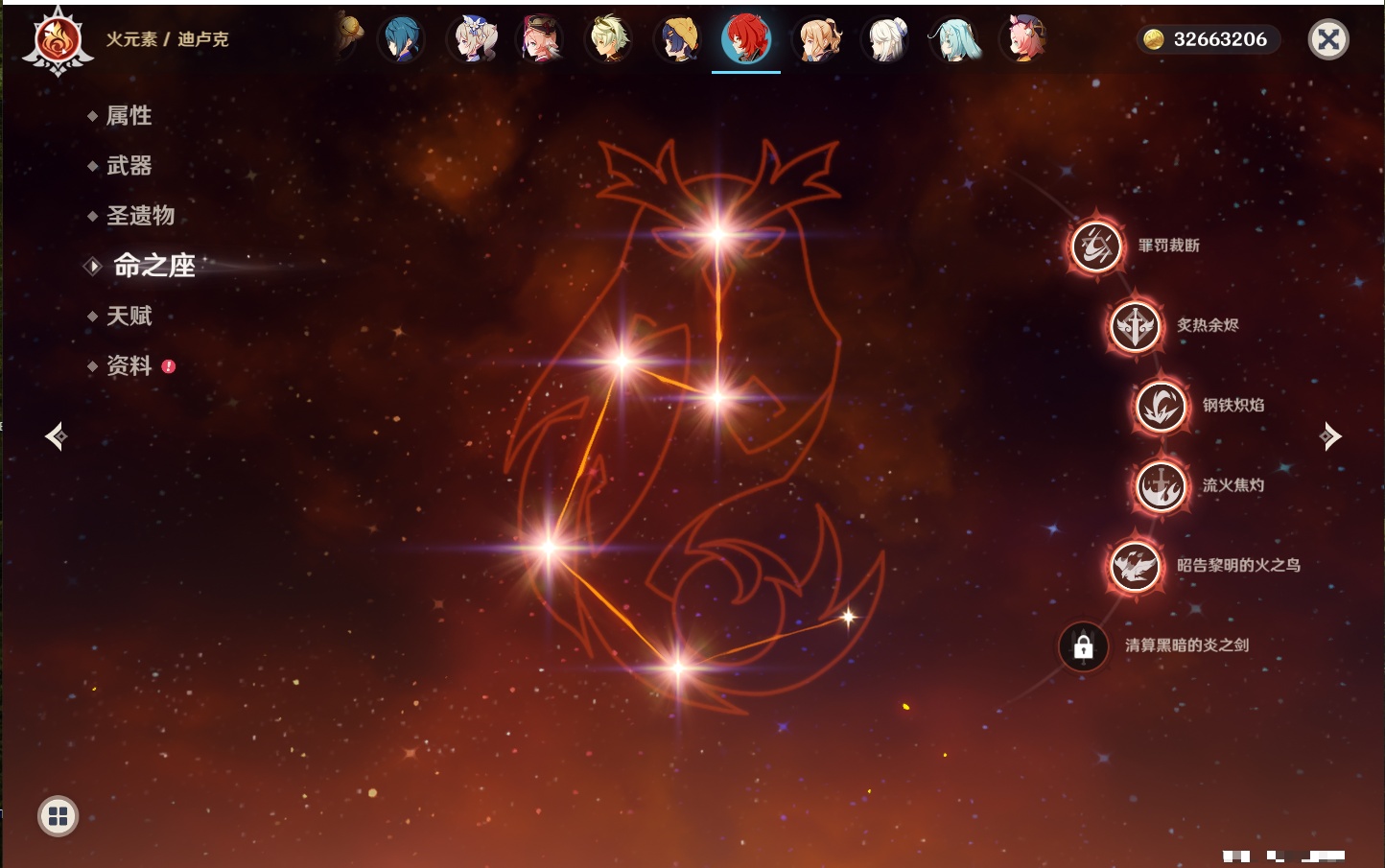Click the bottommost bright star of the constellation
This screenshot has height=868, width=1385.
[x=677, y=668]
